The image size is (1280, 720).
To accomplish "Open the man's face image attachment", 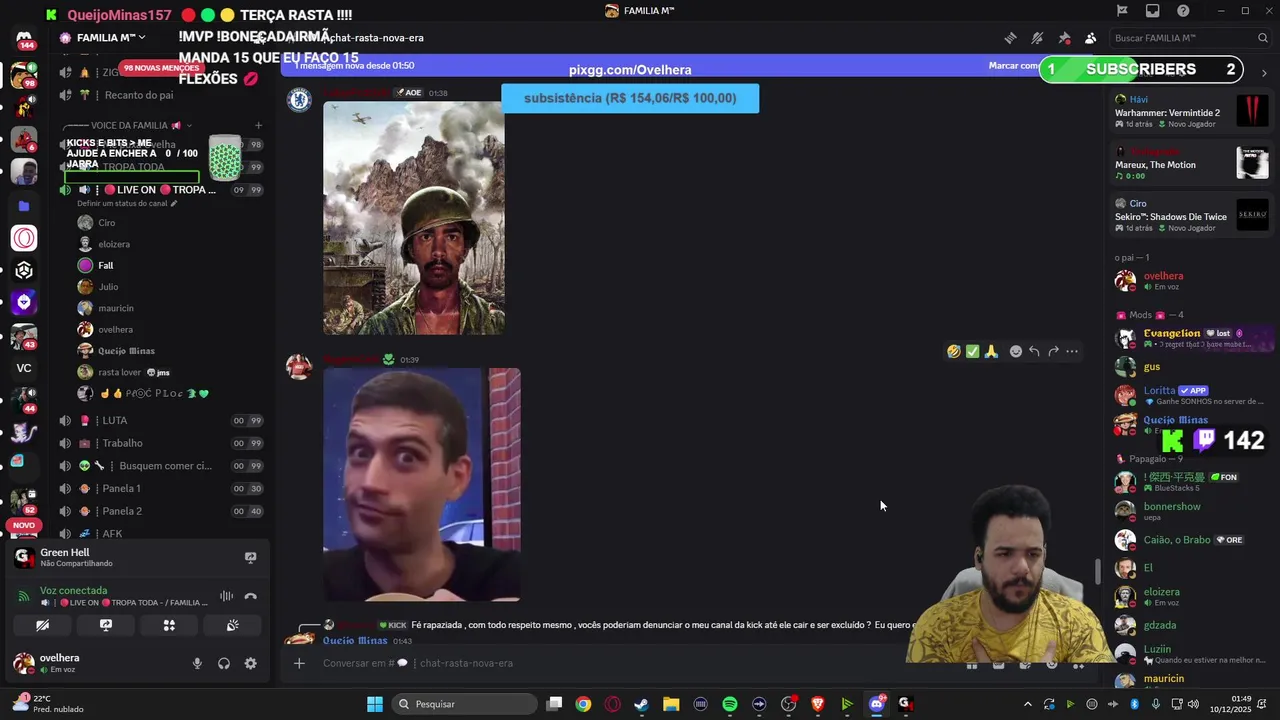I will (x=422, y=485).
